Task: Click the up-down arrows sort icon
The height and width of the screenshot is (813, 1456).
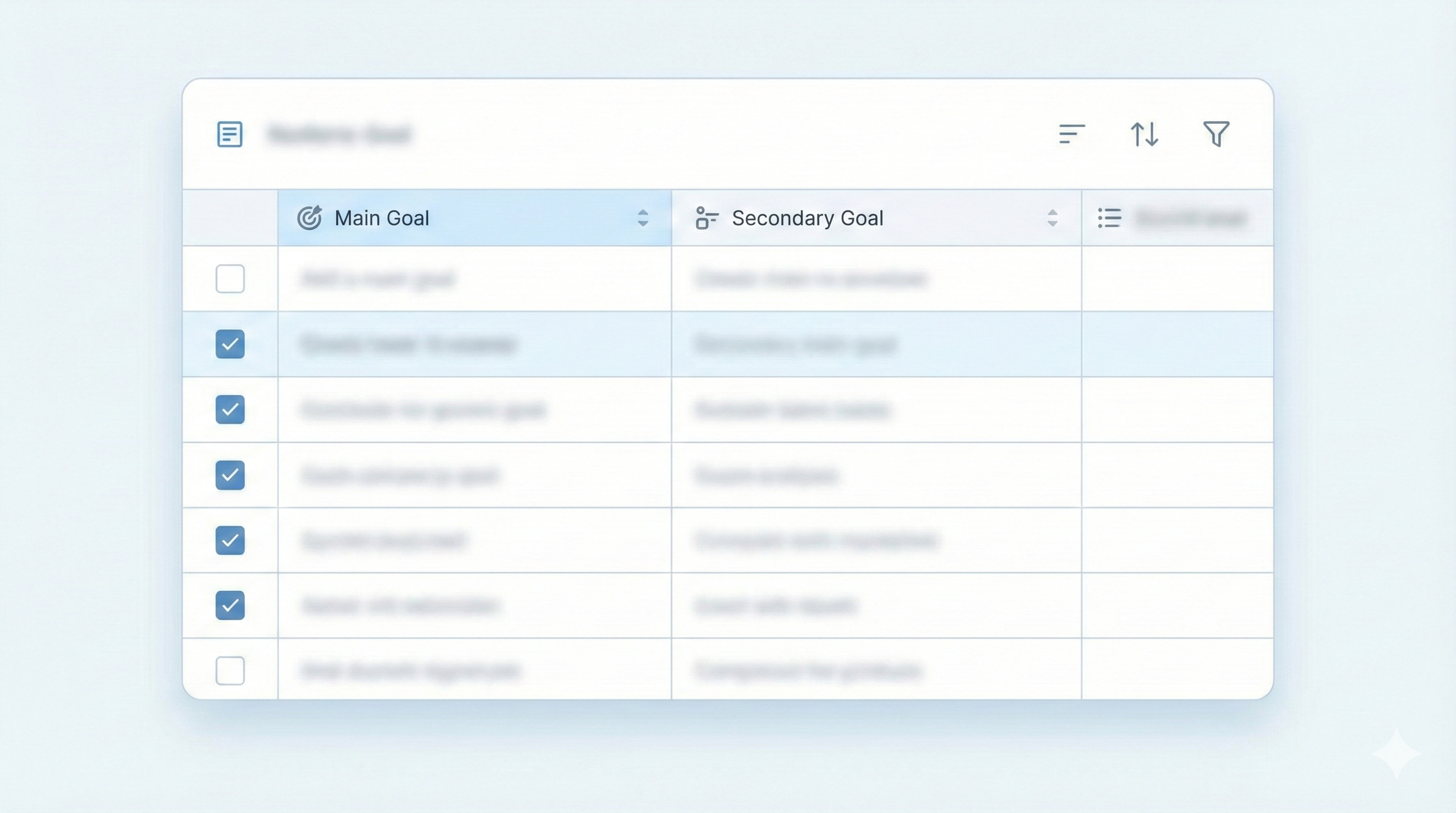Action: point(1144,134)
